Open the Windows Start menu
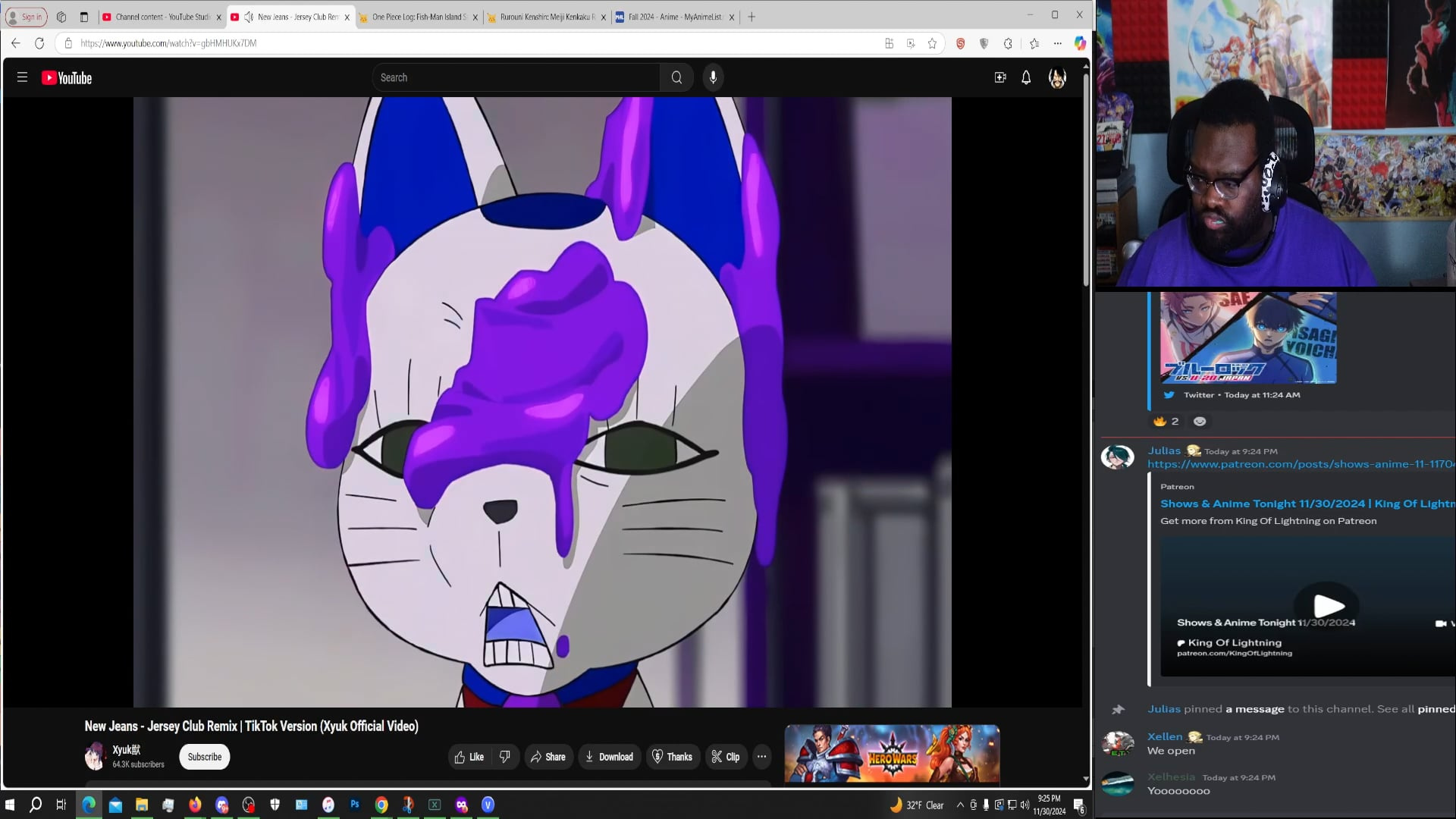 [x=10, y=805]
